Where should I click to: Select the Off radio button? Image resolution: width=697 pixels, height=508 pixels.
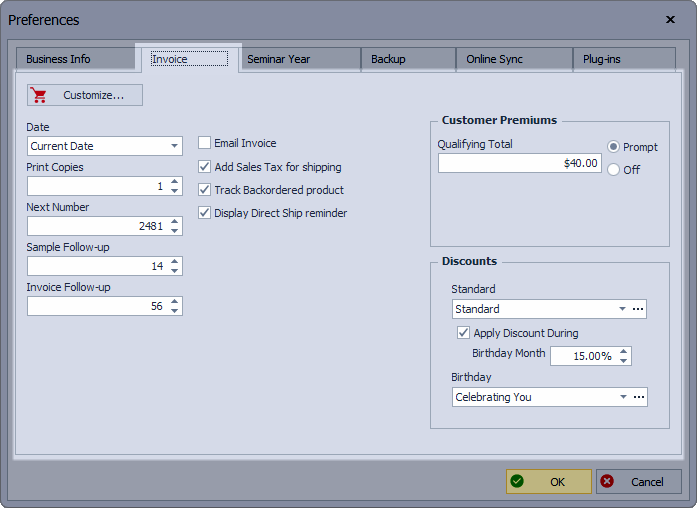(613, 169)
